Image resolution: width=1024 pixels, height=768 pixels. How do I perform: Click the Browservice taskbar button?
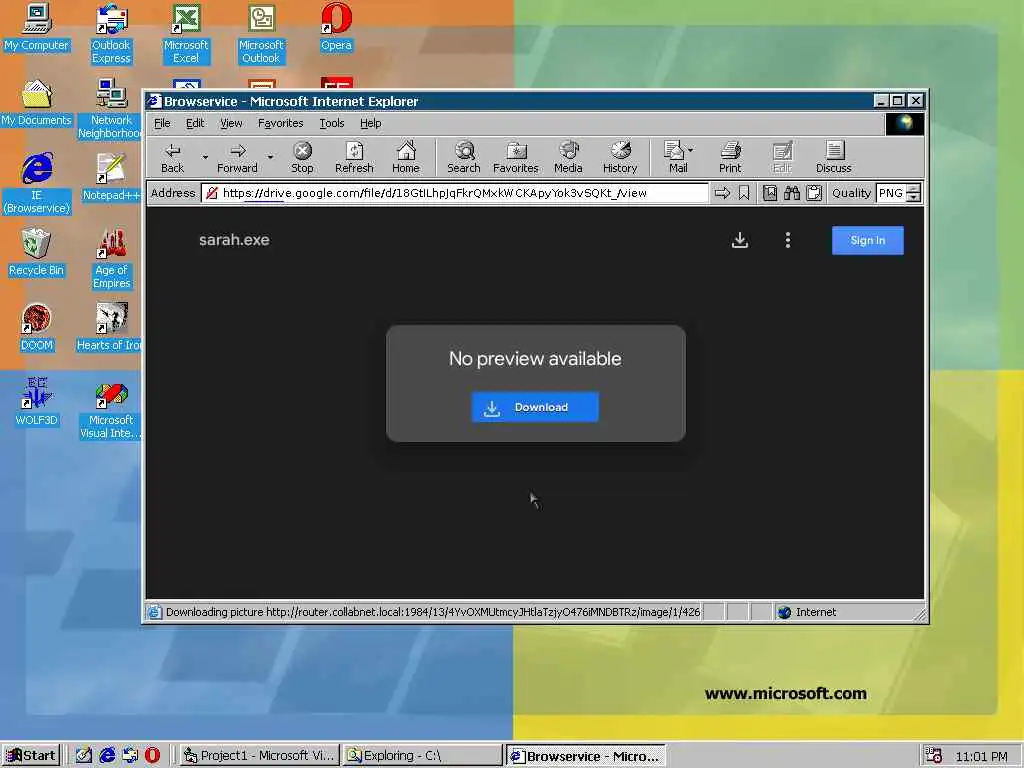click(586, 756)
